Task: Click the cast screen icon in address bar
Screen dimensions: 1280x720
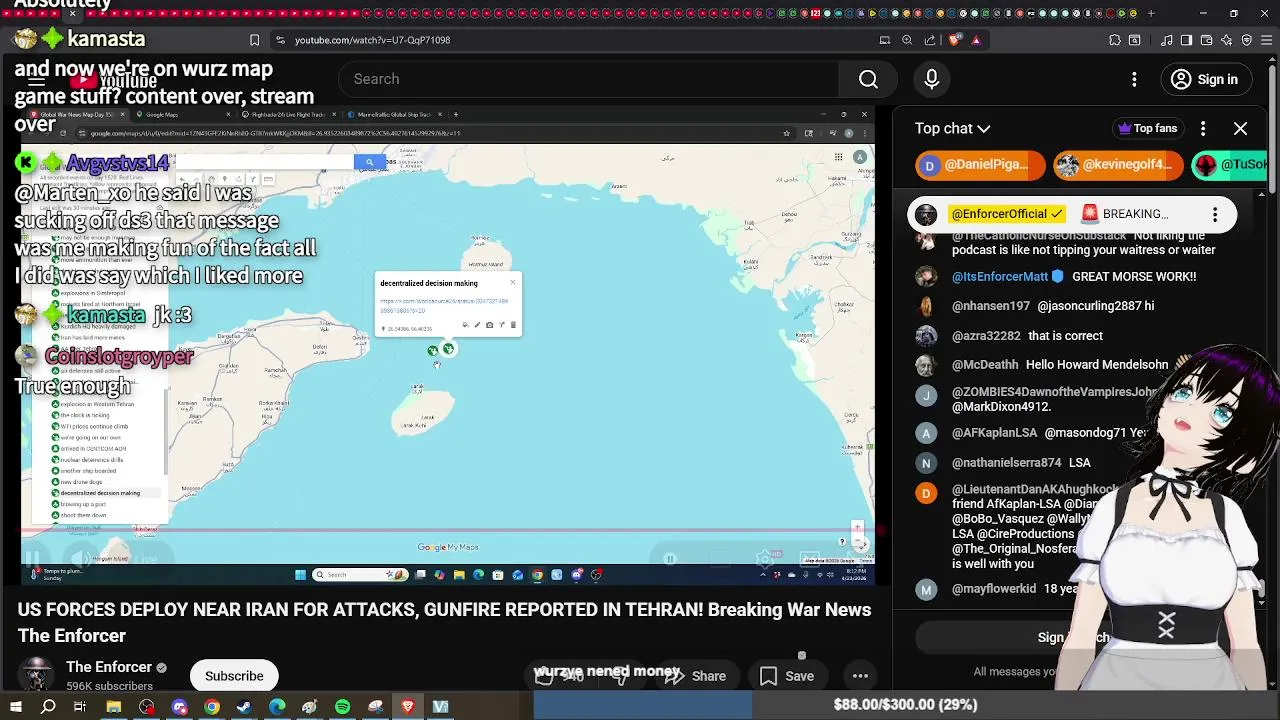Action: pos(885,40)
